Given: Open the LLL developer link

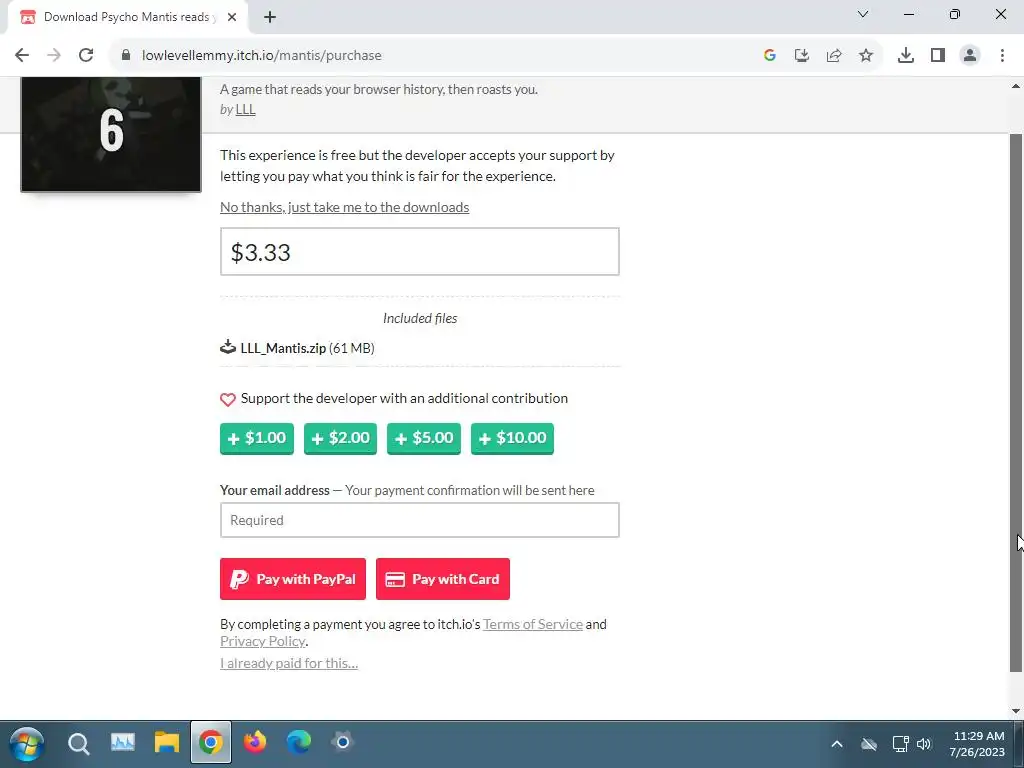Looking at the screenshot, I should (x=245, y=109).
